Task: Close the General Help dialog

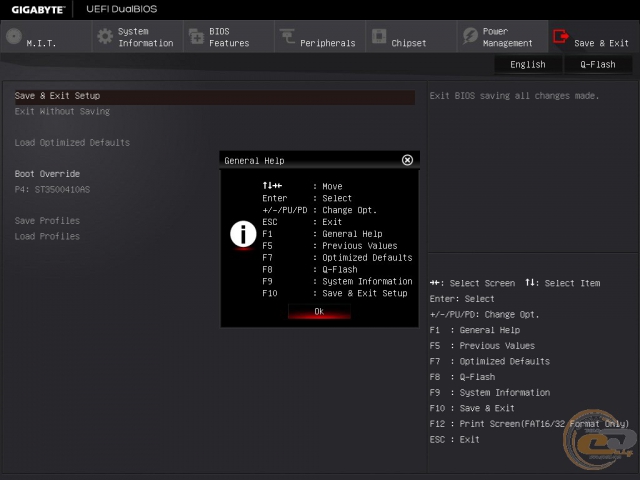Action: tap(407, 160)
